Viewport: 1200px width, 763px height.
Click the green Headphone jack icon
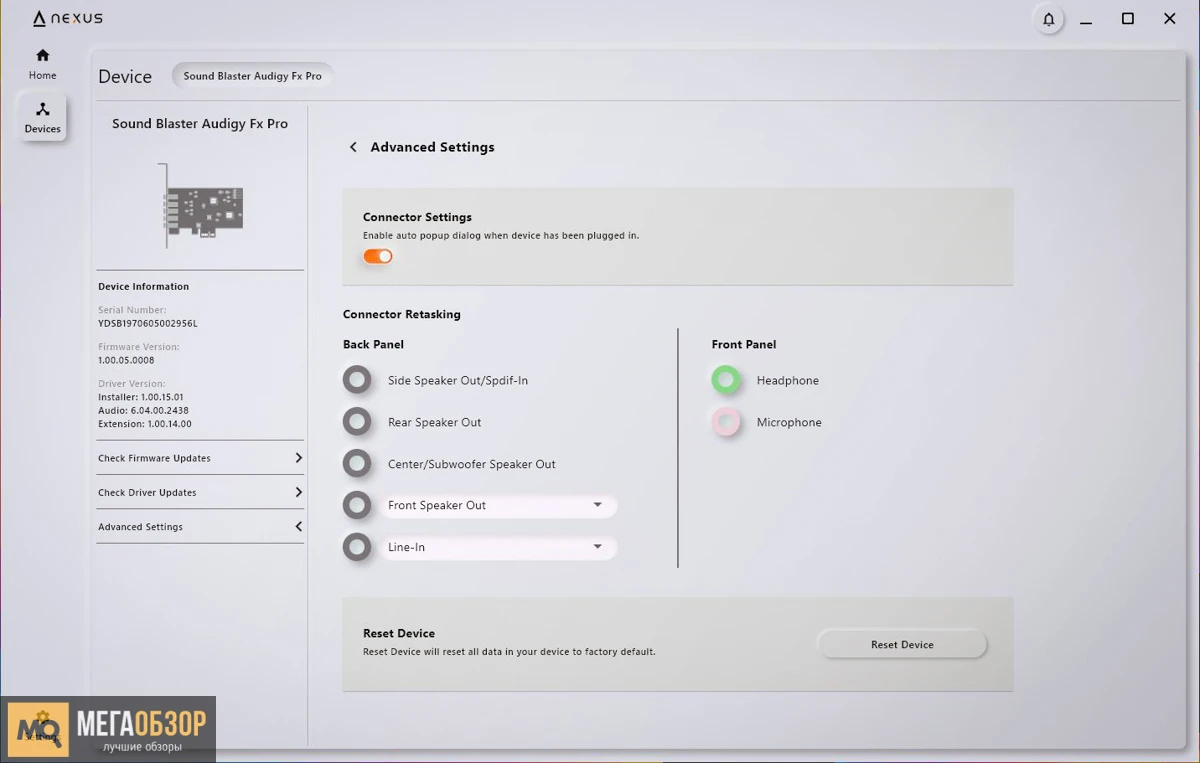click(x=726, y=380)
